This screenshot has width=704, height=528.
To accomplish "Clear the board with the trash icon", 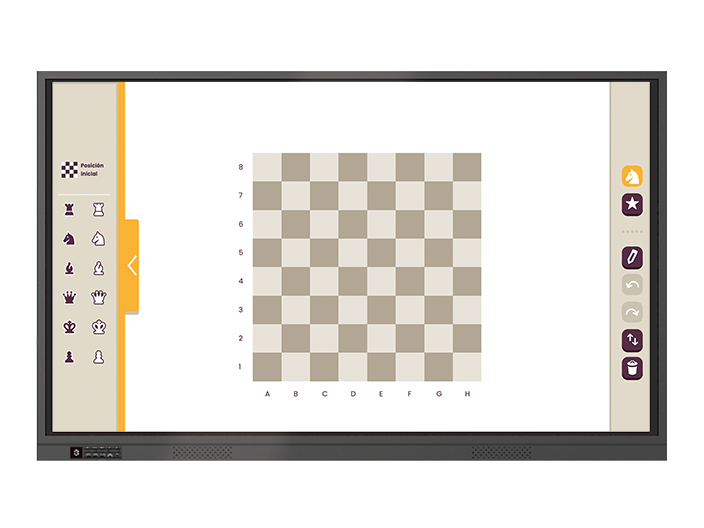I will (x=632, y=369).
